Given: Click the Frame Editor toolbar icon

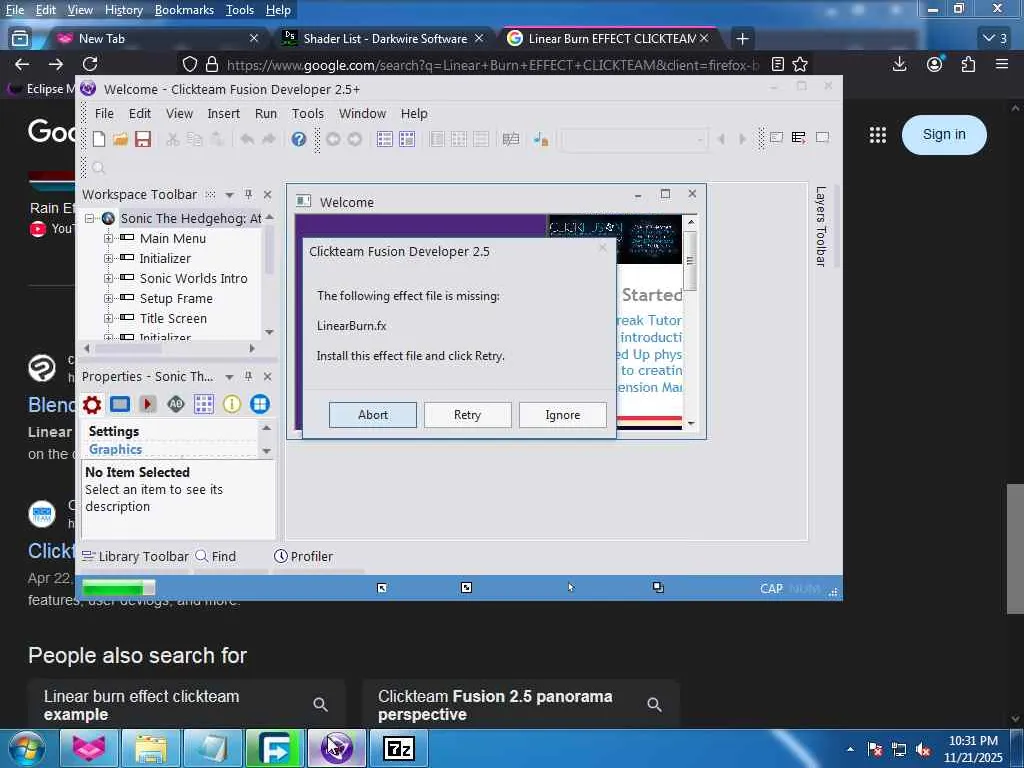Looking at the screenshot, I should tap(407, 139).
